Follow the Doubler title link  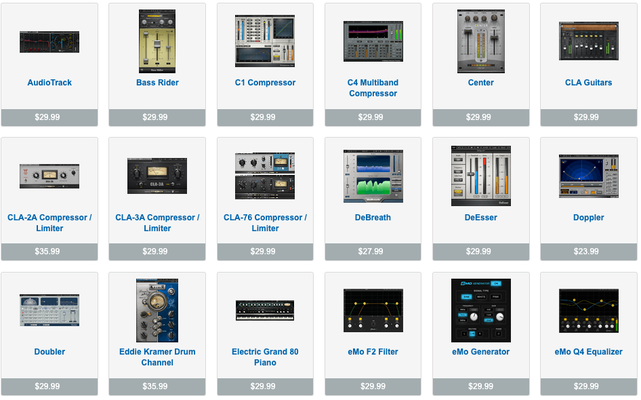click(x=49, y=352)
